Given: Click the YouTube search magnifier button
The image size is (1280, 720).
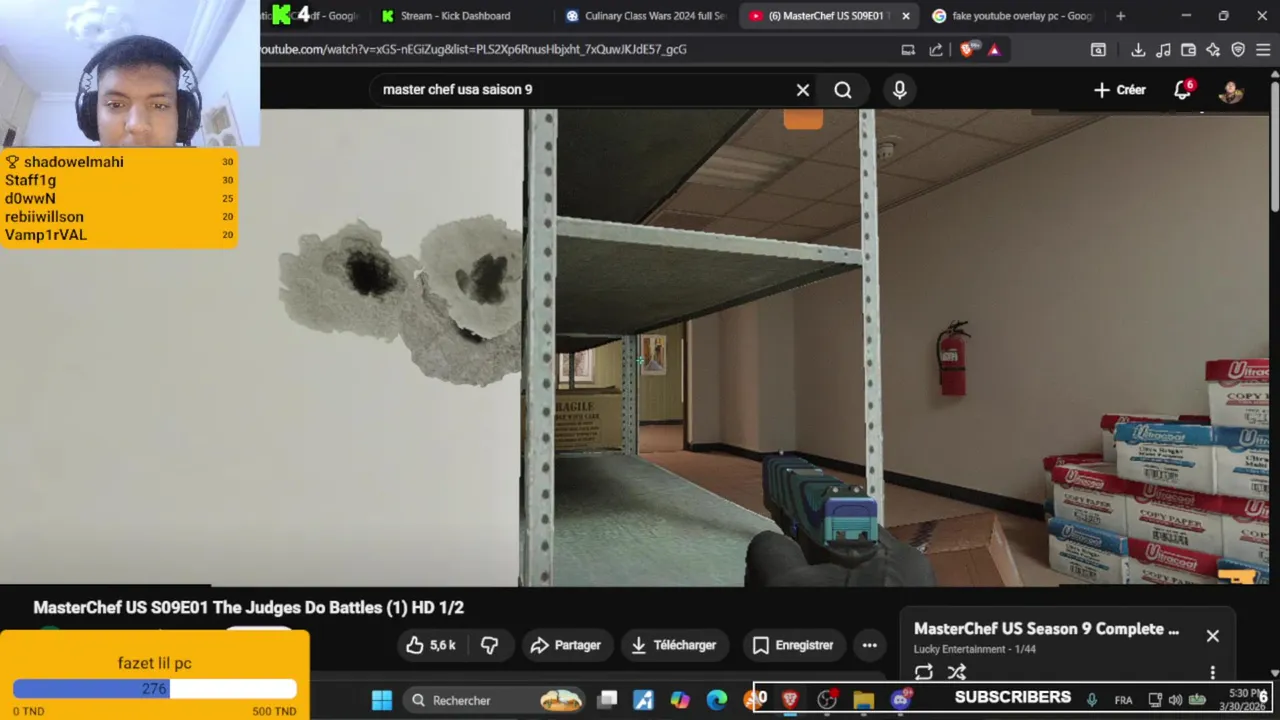Looking at the screenshot, I should pos(843,90).
